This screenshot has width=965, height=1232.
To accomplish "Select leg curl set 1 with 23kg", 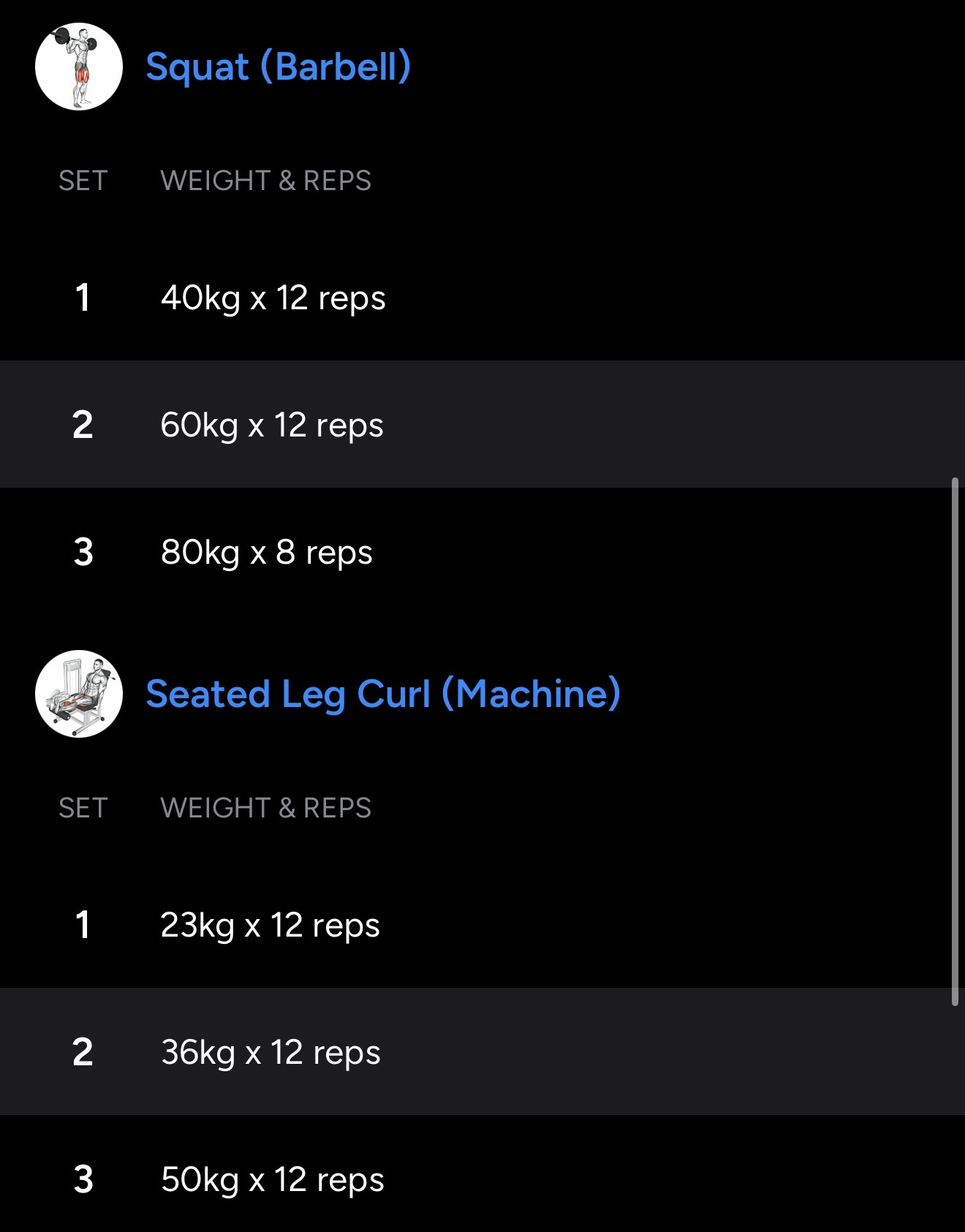I will (270, 925).
